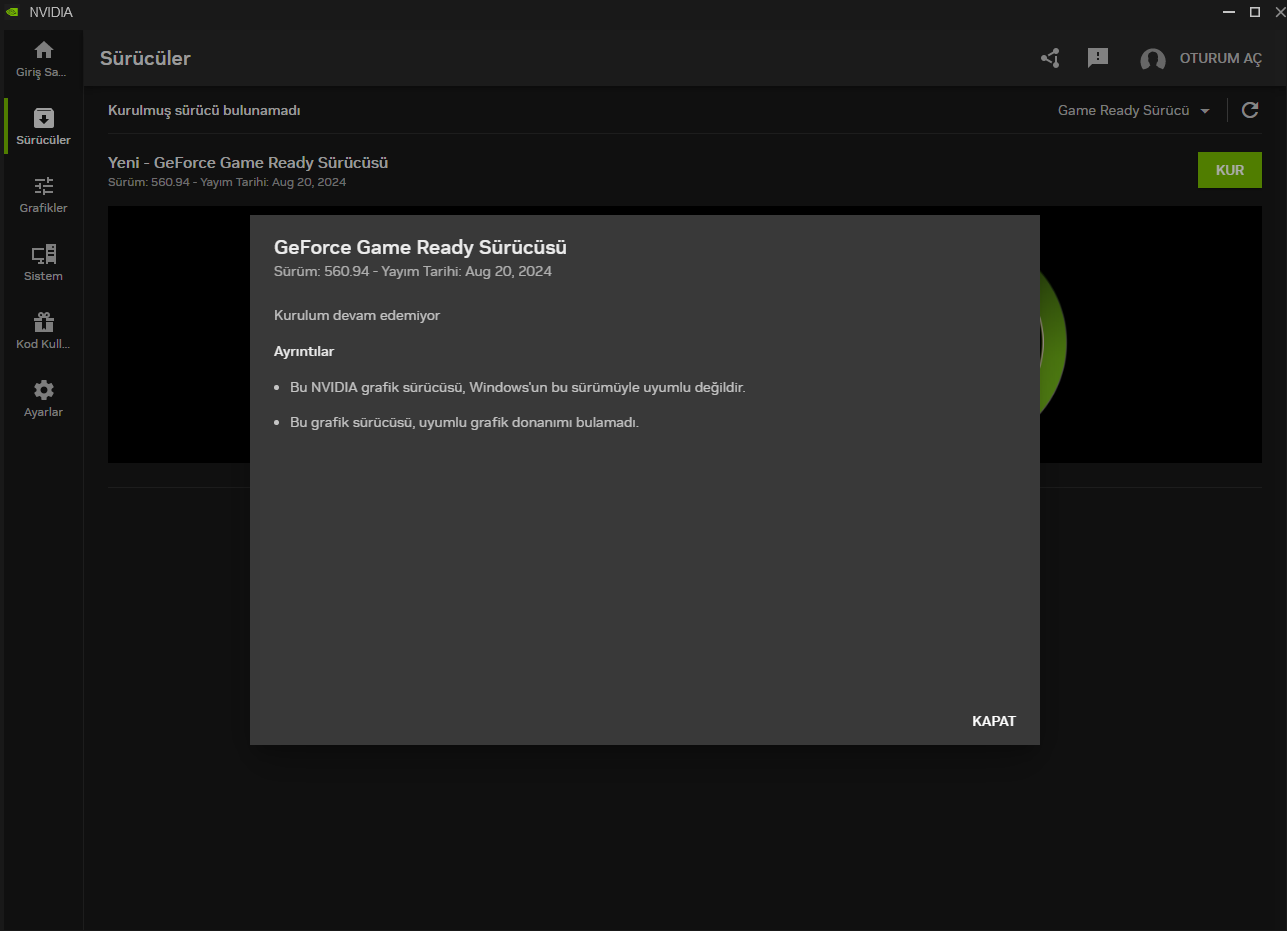Viewport: 1287px width, 931px height.
Task: Click the Sürücüler page heading
Action: pos(145,58)
